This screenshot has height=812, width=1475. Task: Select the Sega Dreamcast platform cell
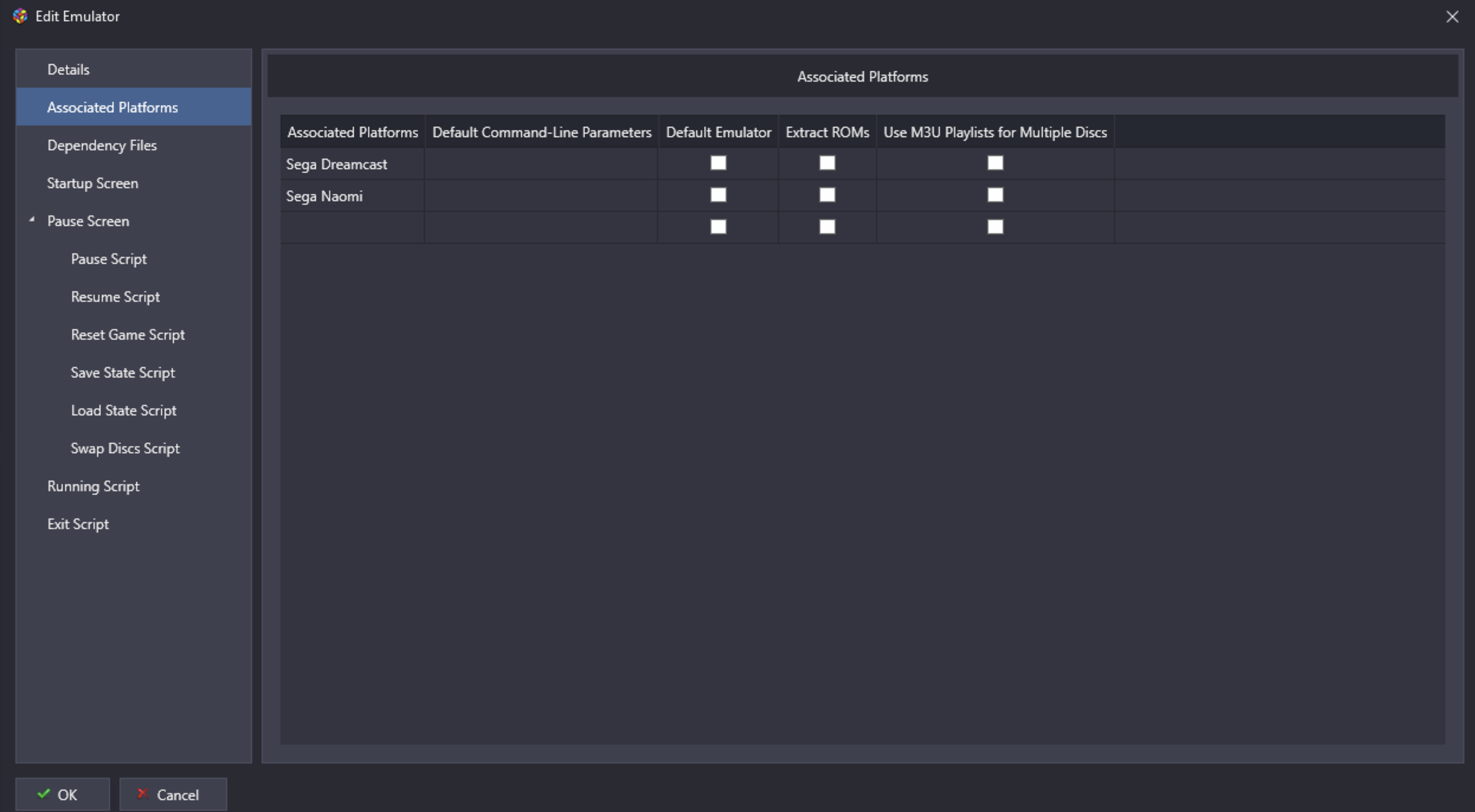coord(353,164)
